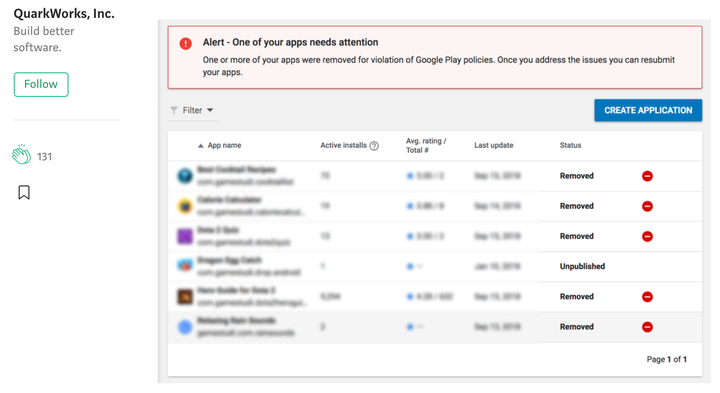The width and height of the screenshot is (720, 393).
Task: Click the Last update column header
Action: (494, 145)
